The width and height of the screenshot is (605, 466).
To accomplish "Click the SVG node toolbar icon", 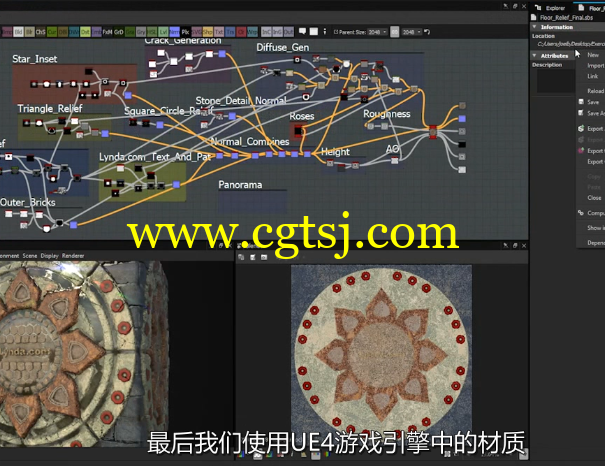I will click(x=197, y=32).
